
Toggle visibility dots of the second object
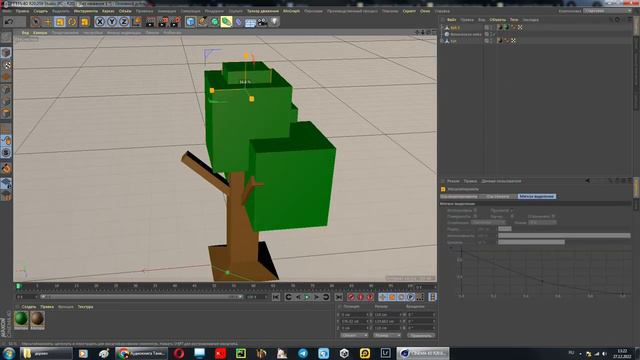(x=492, y=34)
